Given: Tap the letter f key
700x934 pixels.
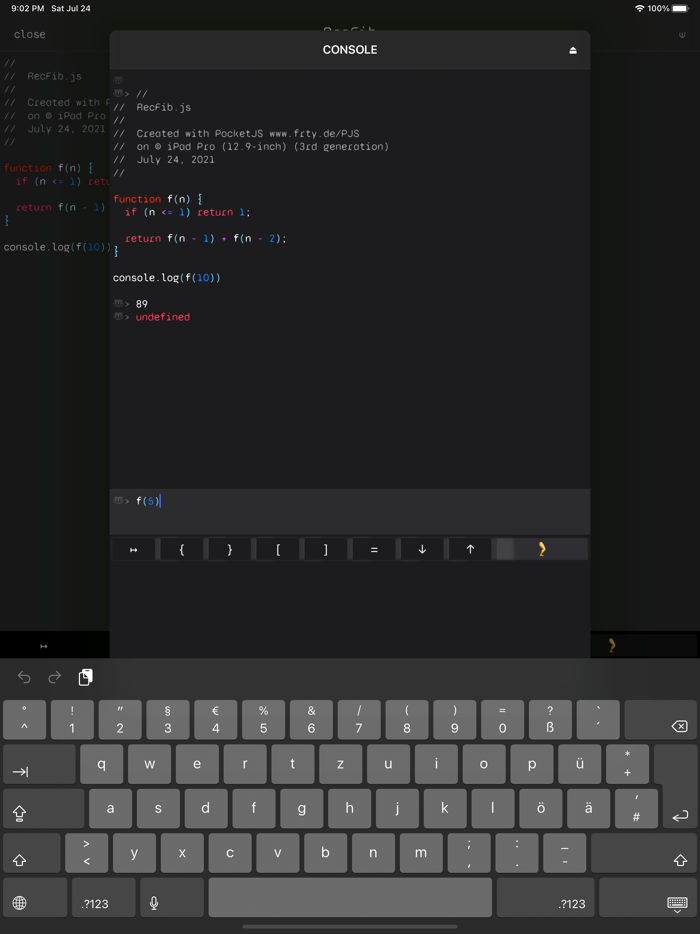Looking at the screenshot, I should pyautogui.click(x=254, y=808).
